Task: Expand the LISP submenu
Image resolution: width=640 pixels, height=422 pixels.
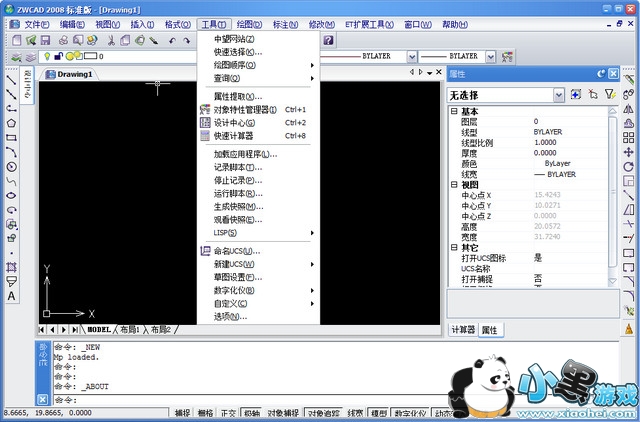Action: [x=258, y=233]
